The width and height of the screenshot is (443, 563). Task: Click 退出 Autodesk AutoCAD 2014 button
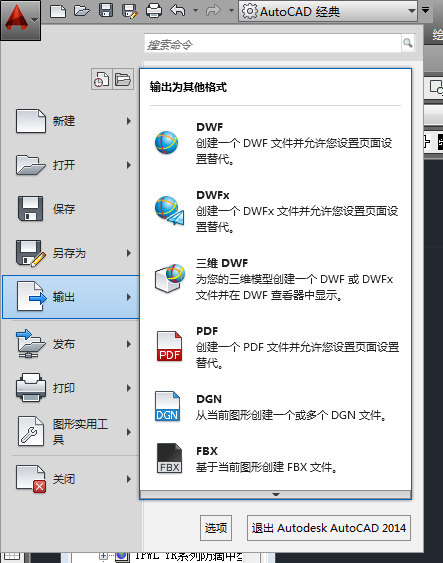328,528
